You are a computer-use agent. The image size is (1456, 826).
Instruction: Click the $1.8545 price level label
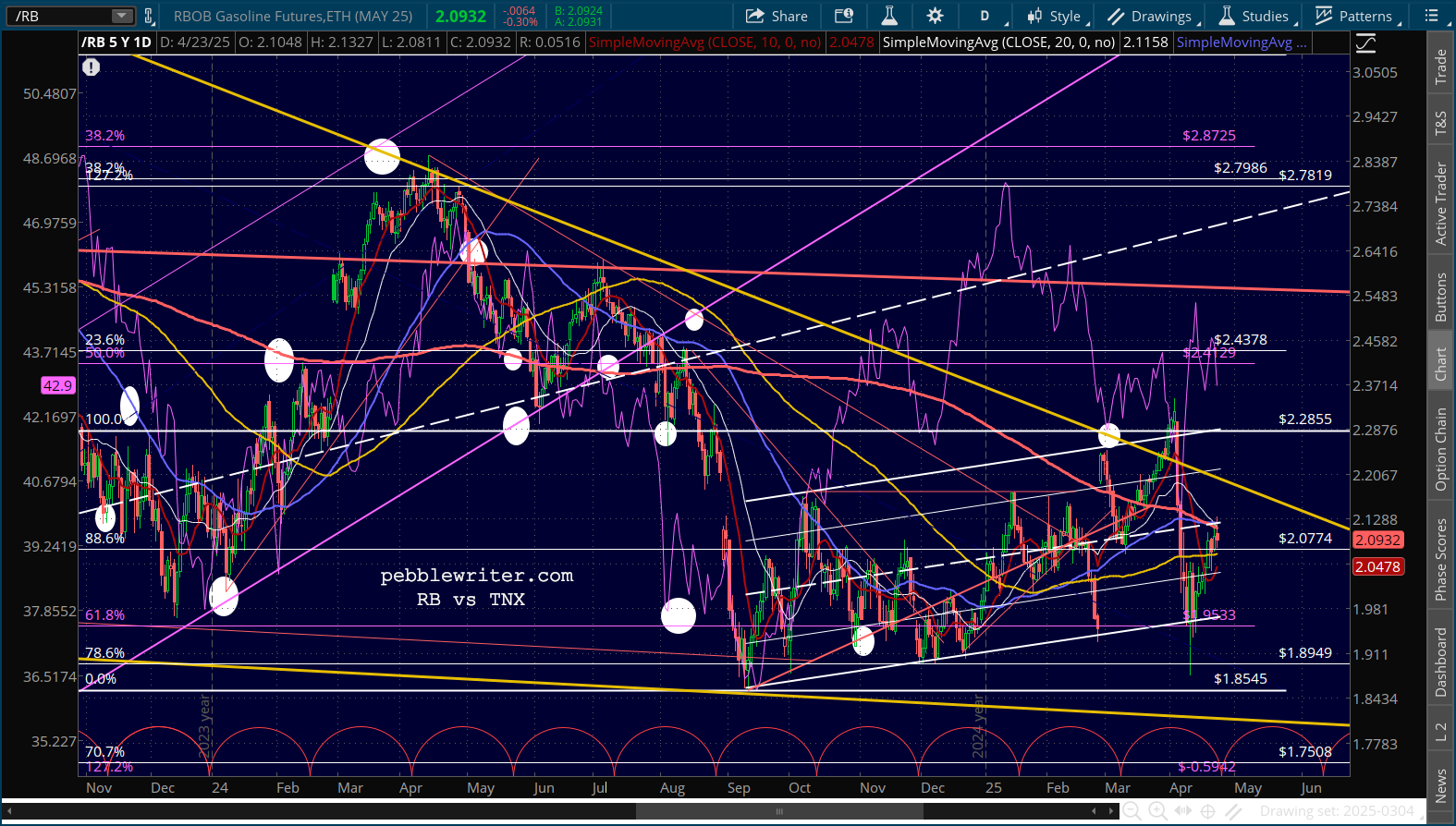(x=1241, y=678)
